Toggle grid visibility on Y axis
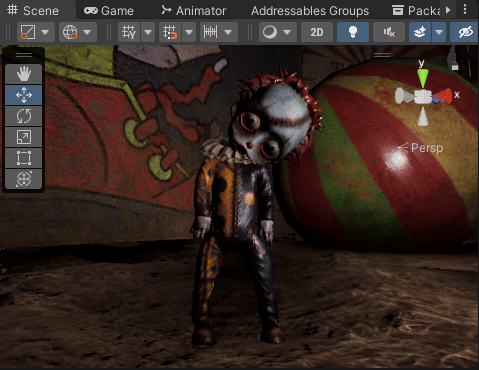This screenshot has width=479, height=370. tap(129, 32)
